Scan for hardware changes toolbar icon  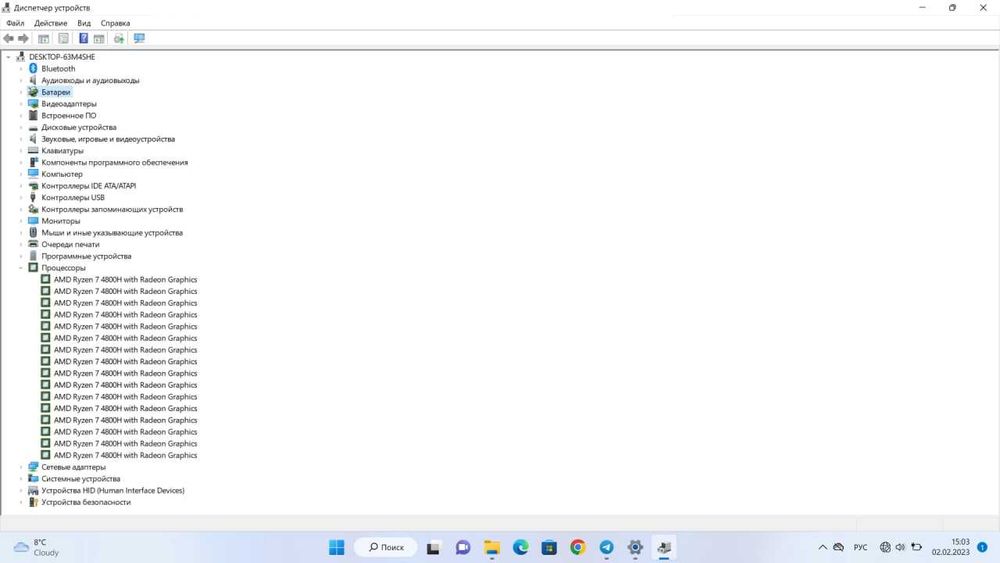119,39
